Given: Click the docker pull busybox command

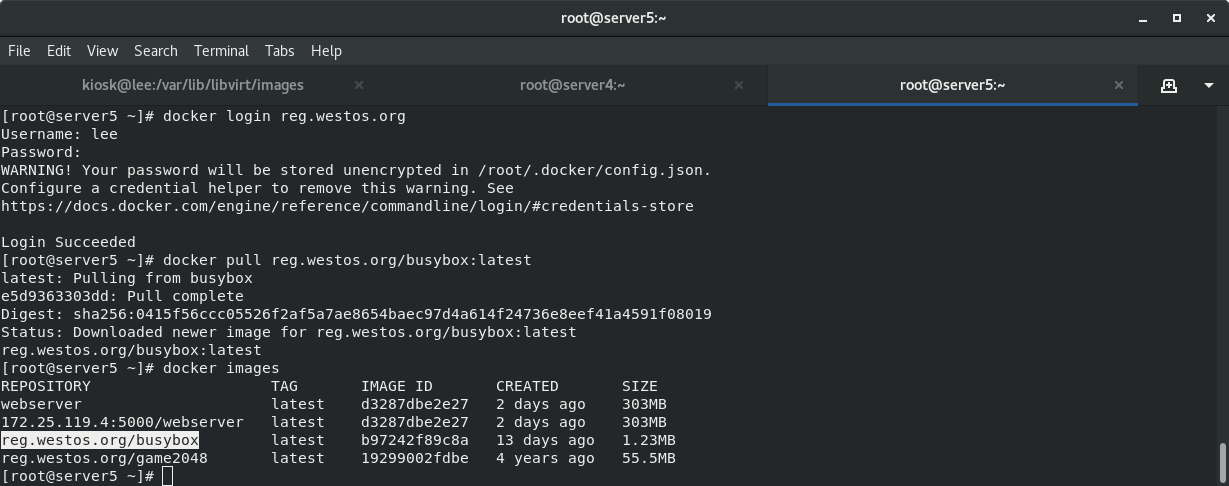Looking at the screenshot, I should pyautogui.click(x=347, y=260).
